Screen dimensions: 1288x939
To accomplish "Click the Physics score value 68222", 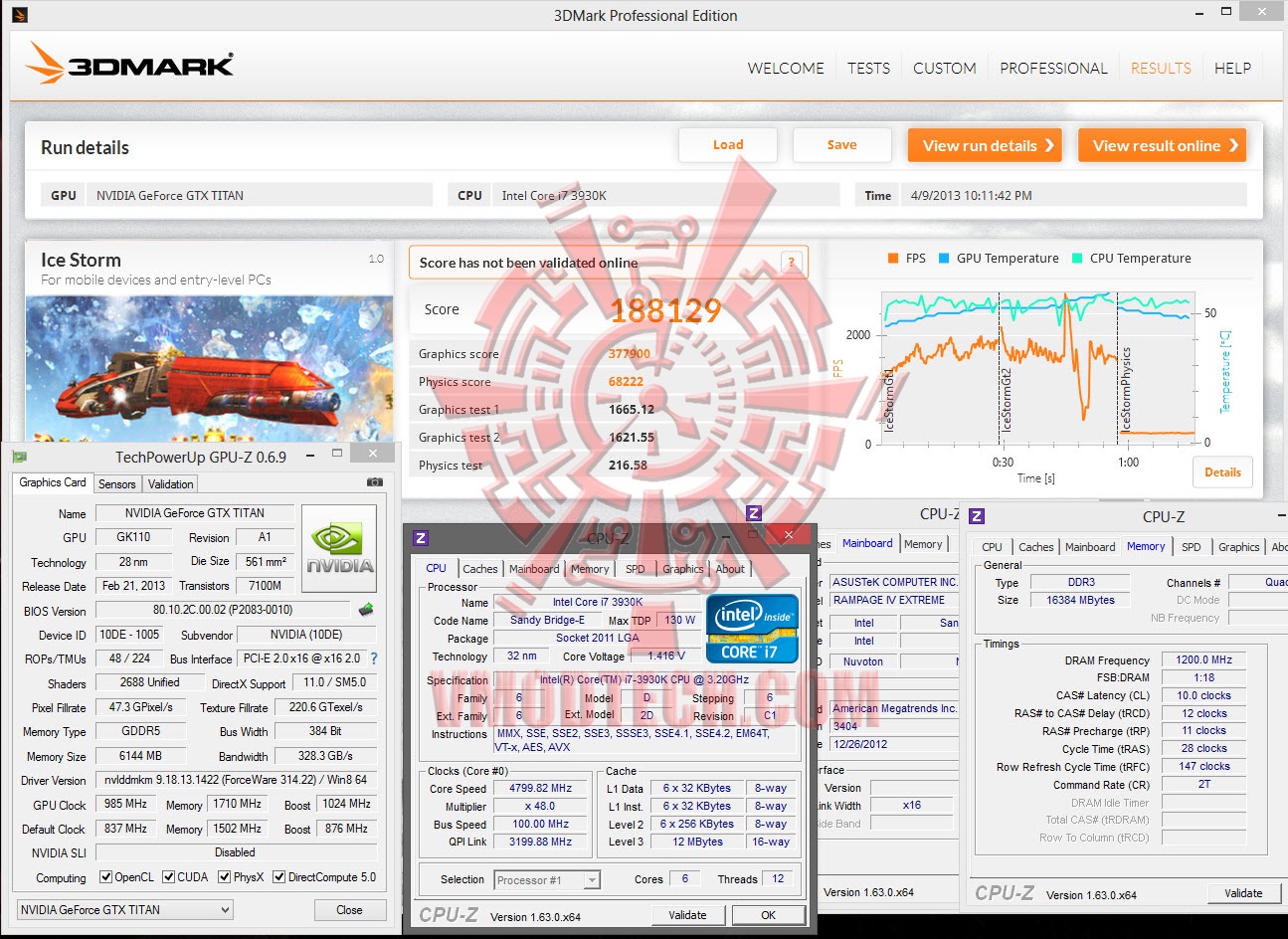I will pos(627,382).
